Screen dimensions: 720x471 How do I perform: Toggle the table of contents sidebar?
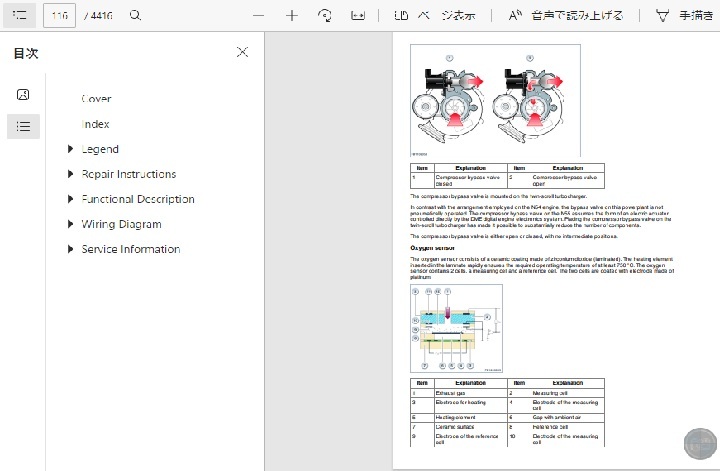19,16
